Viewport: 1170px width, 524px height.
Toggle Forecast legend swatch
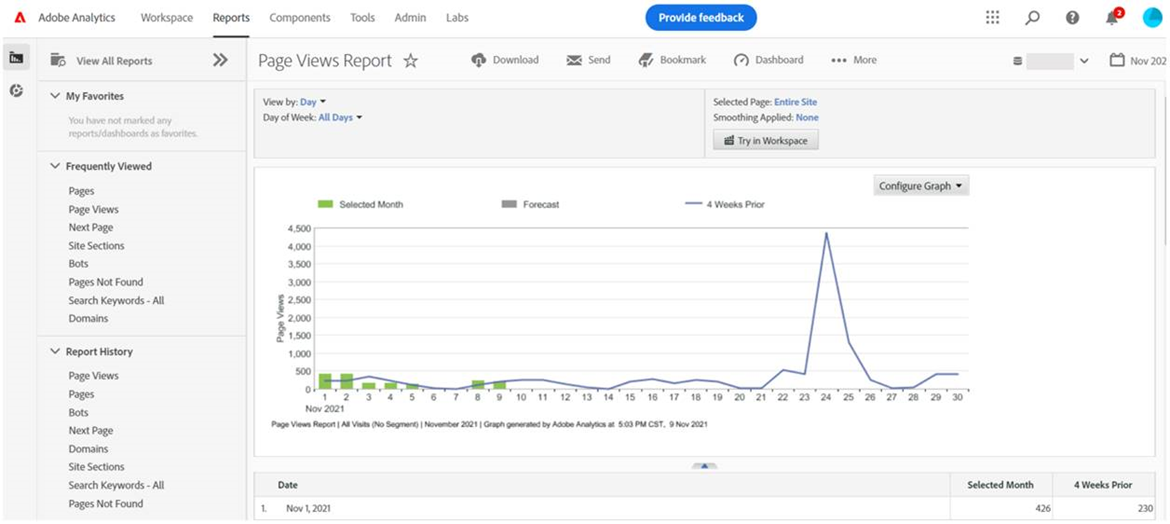point(509,204)
